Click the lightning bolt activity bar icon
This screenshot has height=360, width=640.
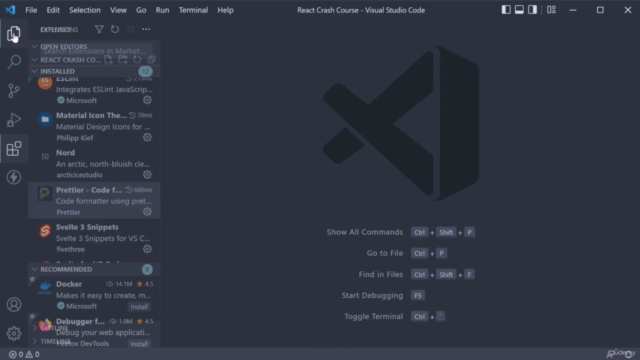click(x=14, y=177)
